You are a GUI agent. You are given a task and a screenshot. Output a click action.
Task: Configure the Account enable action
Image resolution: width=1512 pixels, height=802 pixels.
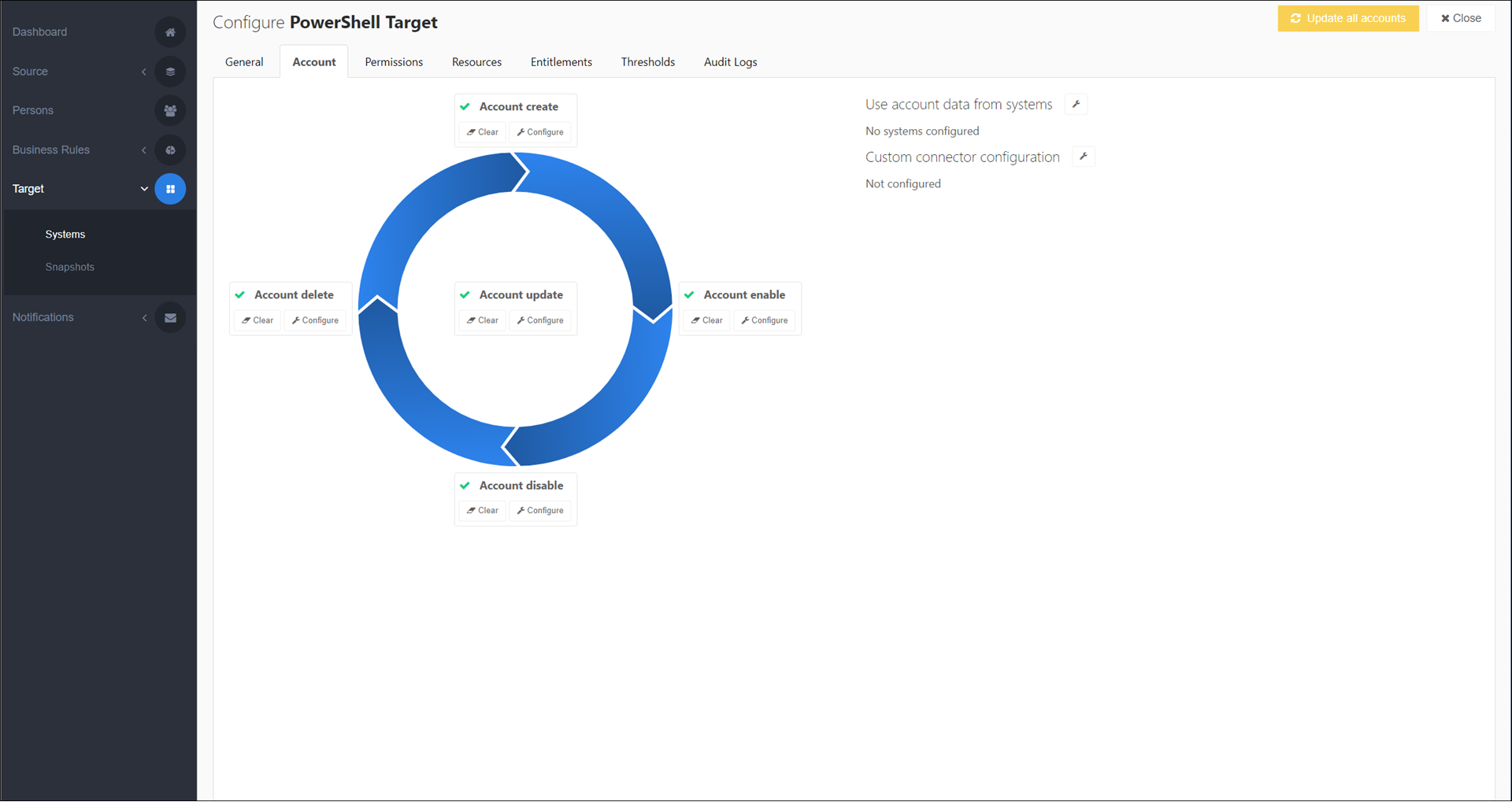point(765,320)
